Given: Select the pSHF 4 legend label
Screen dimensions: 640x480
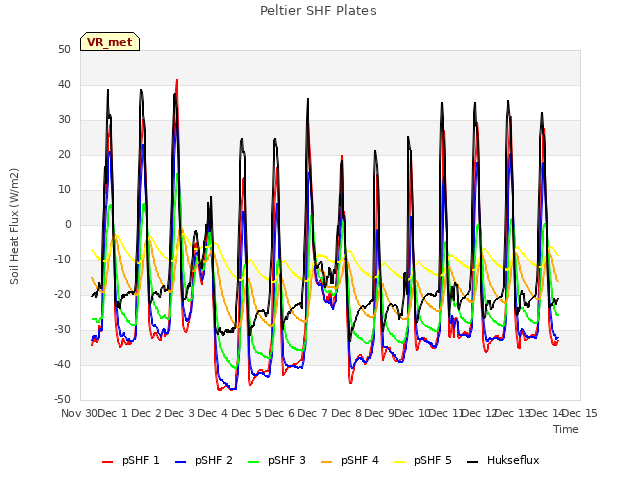Looking at the screenshot, I should tap(360, 460).
